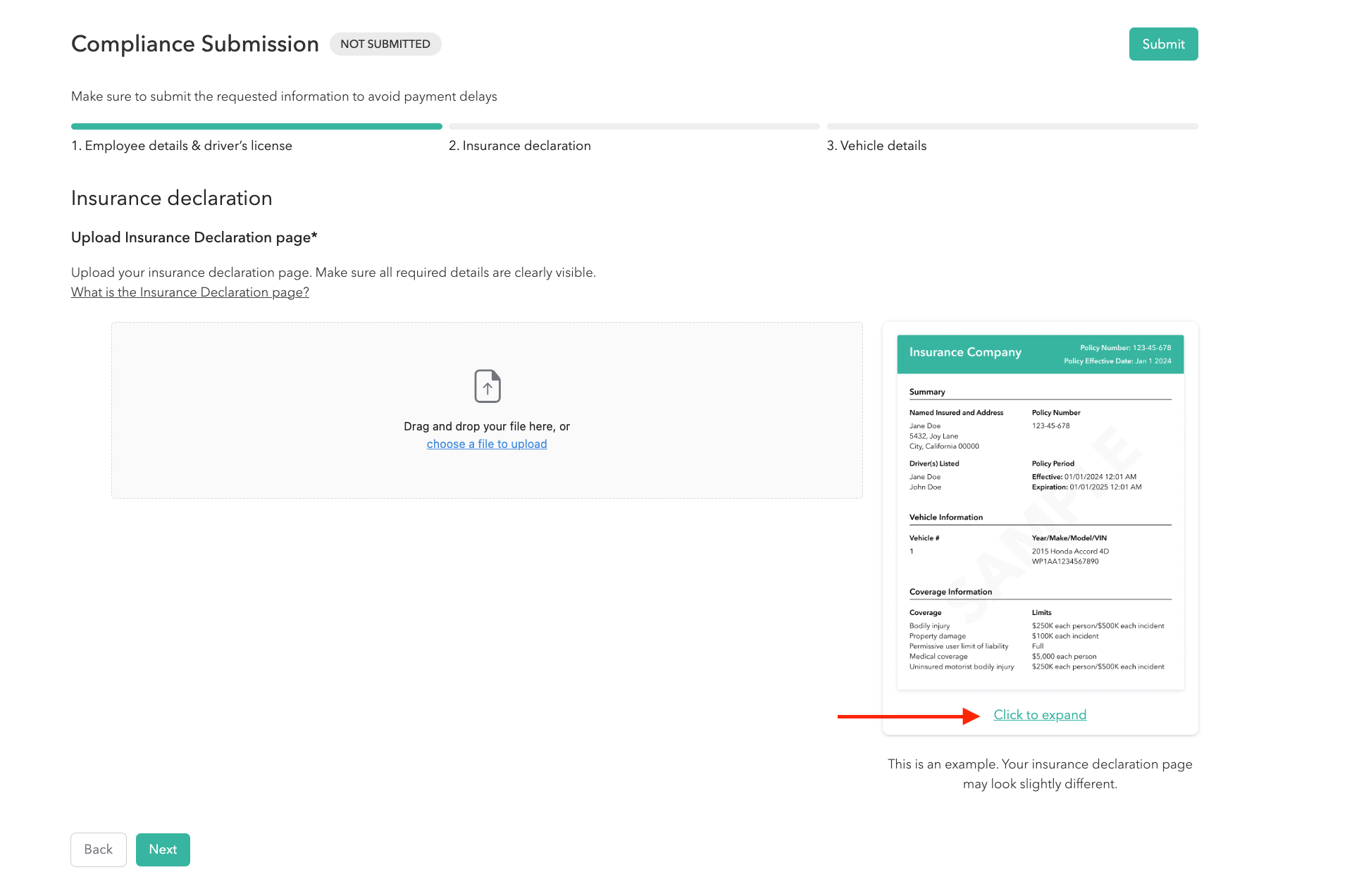Click the example disclaimer caption below sample

1040,774
